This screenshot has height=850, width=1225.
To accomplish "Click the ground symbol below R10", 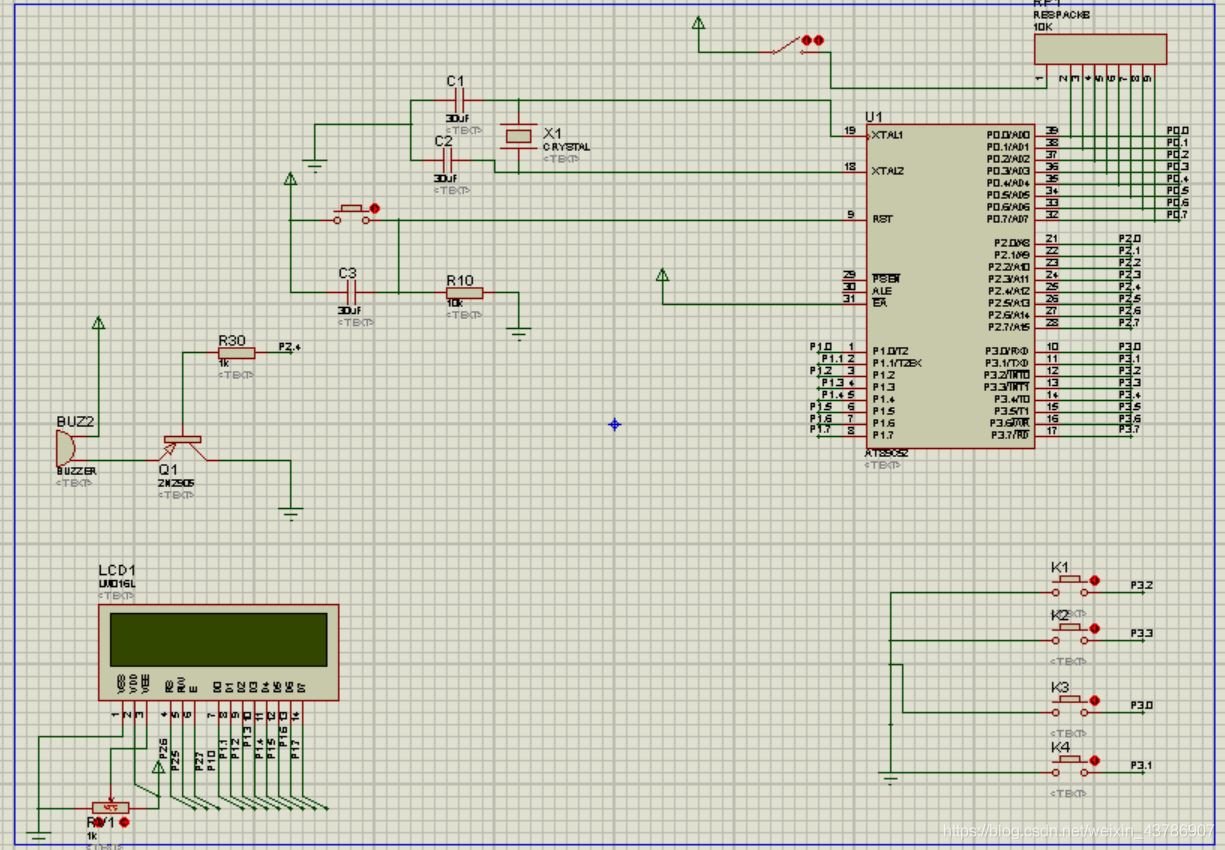I will pos(518,332).
